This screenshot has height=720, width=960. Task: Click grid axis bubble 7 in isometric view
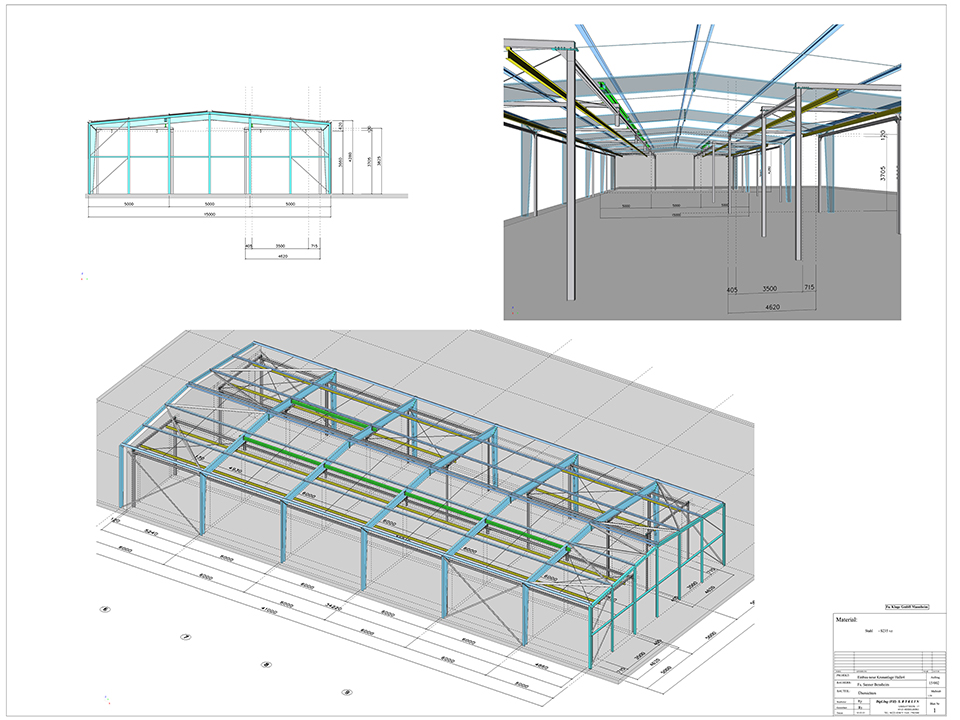[x=185, y=636]
